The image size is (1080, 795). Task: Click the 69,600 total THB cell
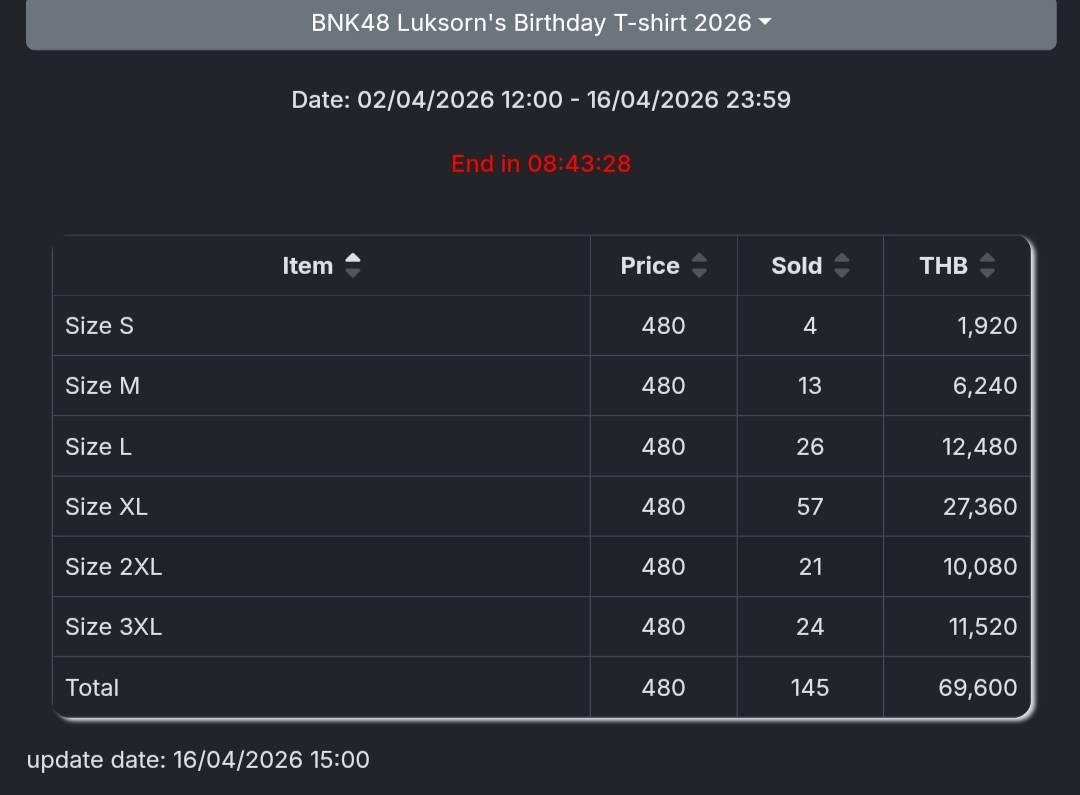978,688
